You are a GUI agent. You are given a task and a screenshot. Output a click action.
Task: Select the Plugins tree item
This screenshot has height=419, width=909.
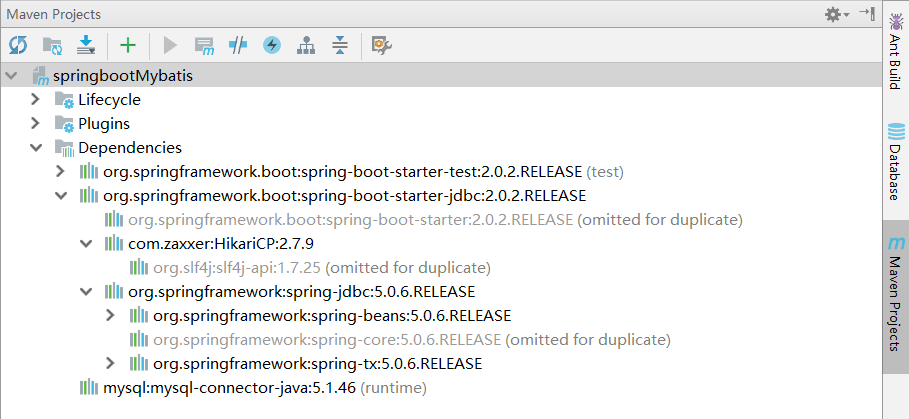click(x=104, y=123)
